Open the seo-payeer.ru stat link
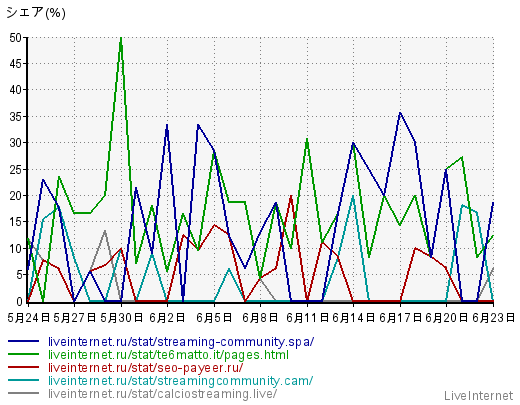Image resolution: width=520 pixels, height=405 pixels. coord(146,368)
